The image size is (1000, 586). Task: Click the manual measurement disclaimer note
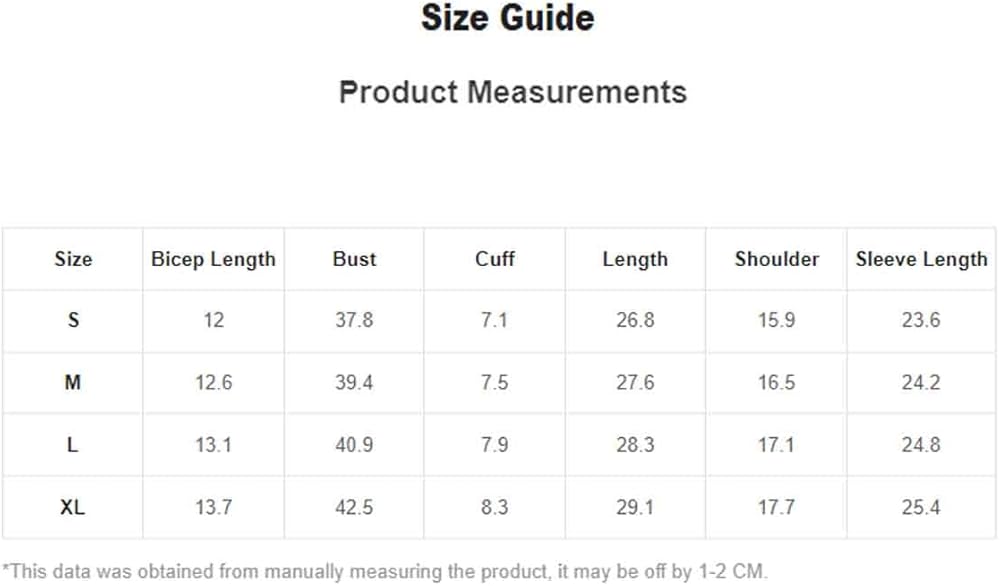tap(385, 571)
